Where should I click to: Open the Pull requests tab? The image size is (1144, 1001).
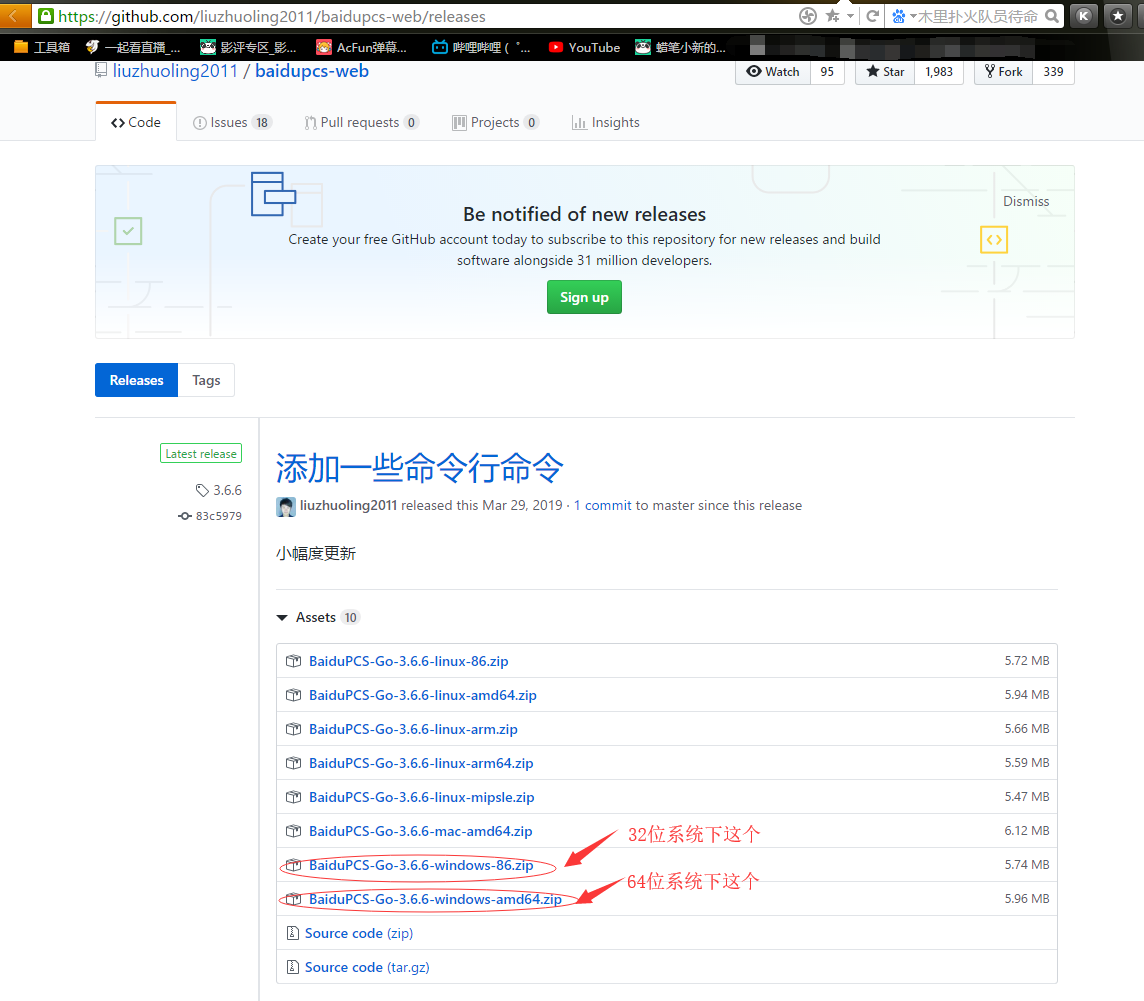click(x=361, y=123)
